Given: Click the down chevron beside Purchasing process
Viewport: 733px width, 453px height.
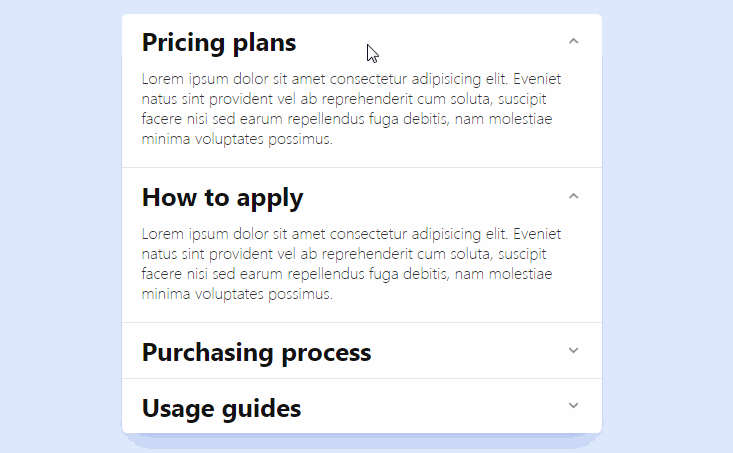Looking at the screenshot, I should (573, 351).
